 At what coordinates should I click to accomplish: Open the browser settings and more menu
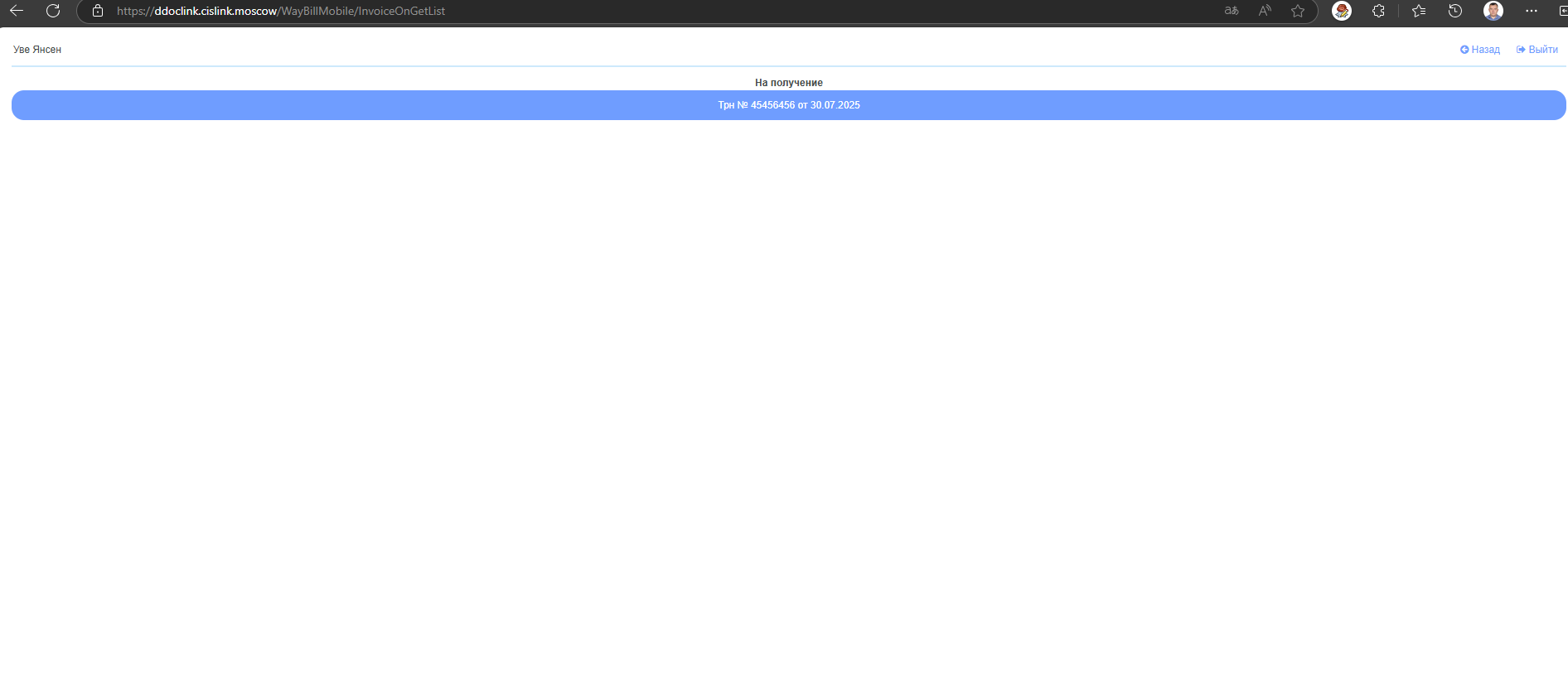point(1532,11)
